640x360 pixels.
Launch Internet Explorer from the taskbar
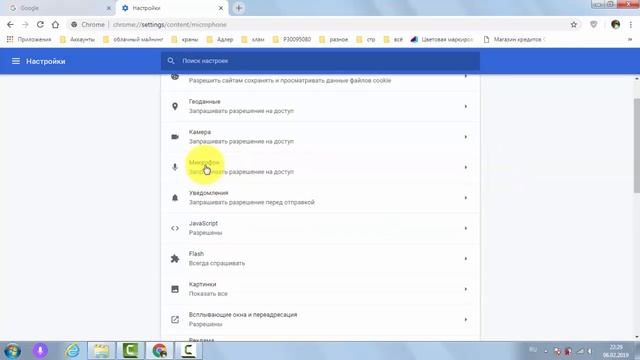click(73, 351)
